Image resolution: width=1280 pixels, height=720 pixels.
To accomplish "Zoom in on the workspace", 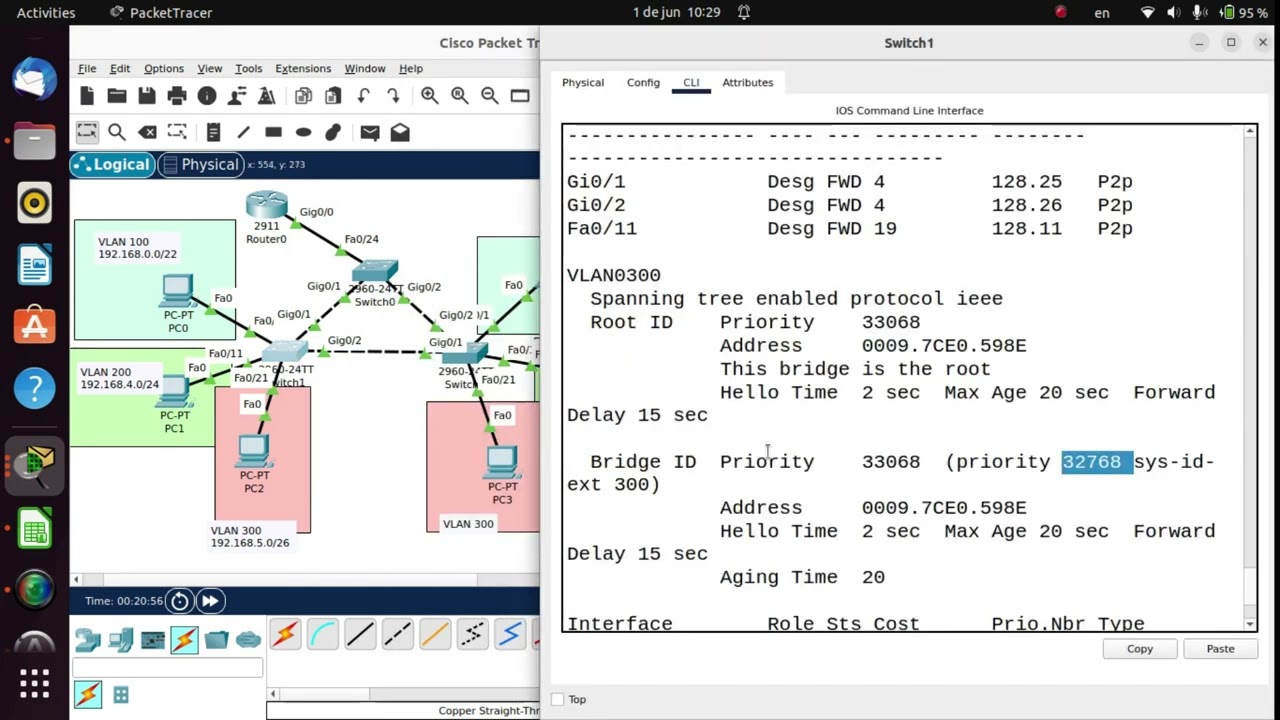I will [x=429, y=96].
